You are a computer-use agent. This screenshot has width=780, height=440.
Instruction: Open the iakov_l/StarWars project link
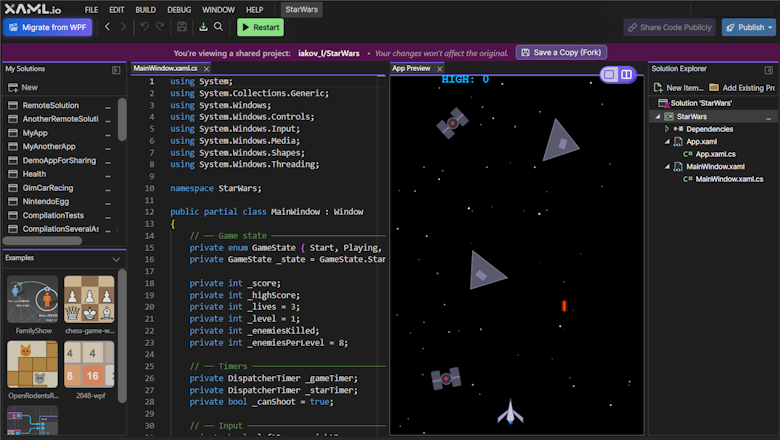pos(328,53)
